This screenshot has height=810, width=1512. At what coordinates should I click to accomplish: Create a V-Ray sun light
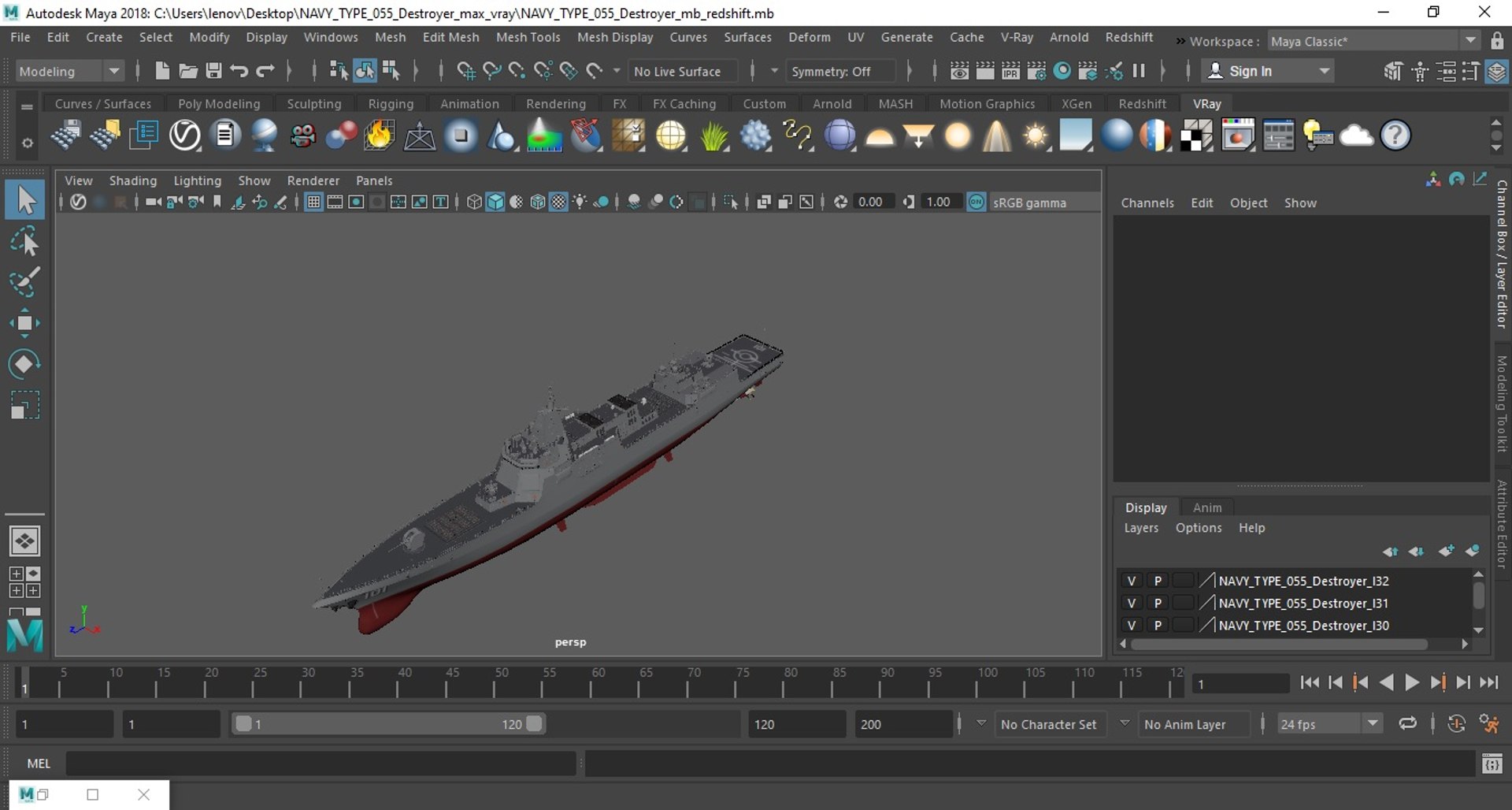click(1036, 136)
